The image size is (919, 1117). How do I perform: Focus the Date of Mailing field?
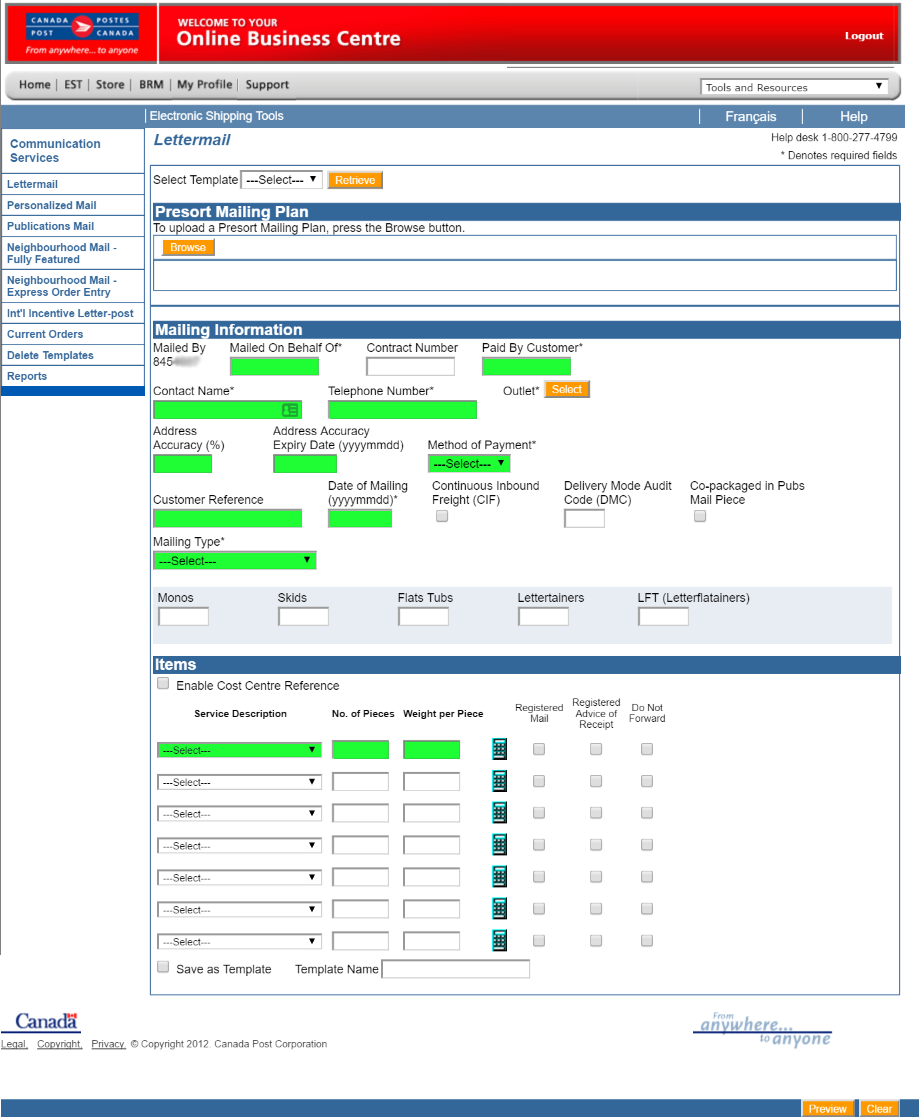(x=360, y=519)
